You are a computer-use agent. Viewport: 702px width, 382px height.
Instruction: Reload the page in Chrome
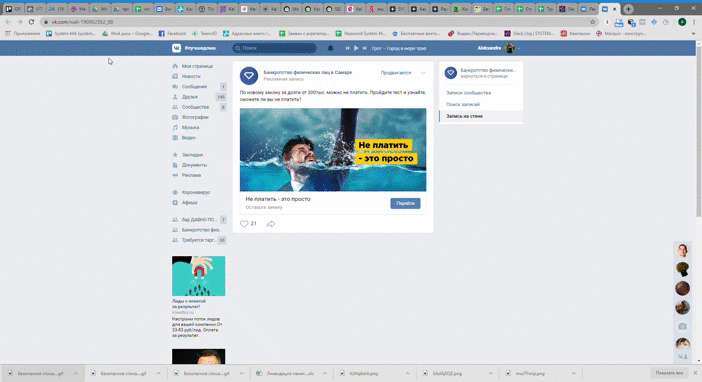(31, 21)
